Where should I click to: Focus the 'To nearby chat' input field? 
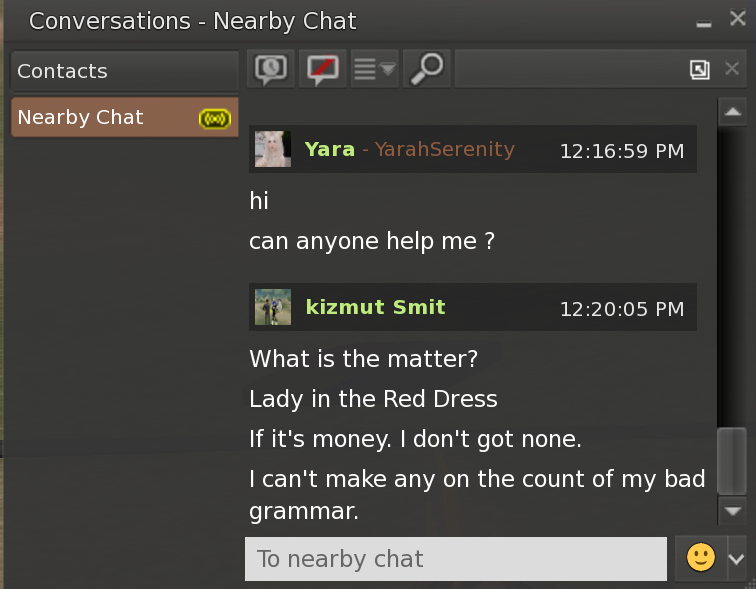click(455, 559)
